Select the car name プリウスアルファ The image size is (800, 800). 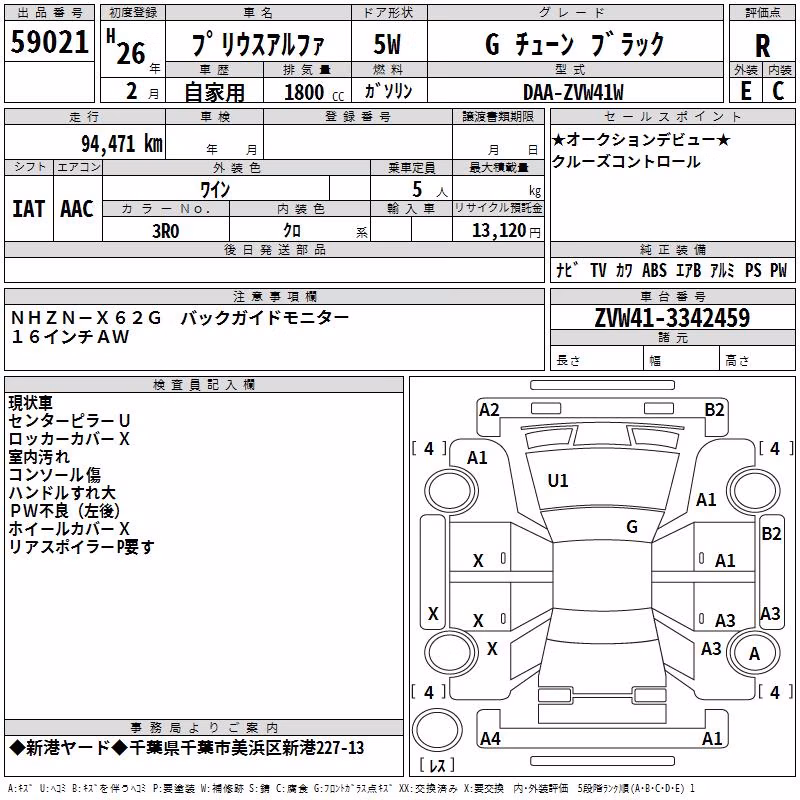point(258,44)
